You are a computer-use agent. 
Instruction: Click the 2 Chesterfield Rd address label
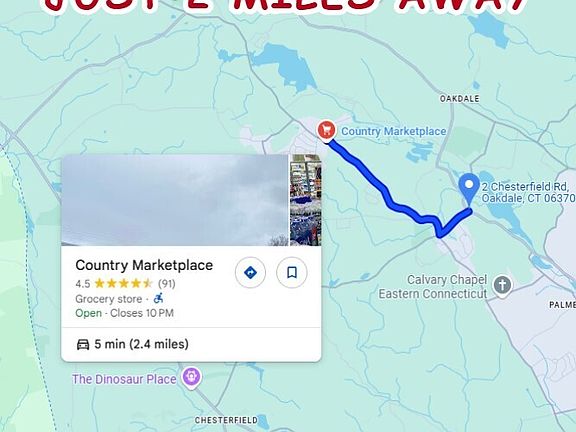pos(528,192)
